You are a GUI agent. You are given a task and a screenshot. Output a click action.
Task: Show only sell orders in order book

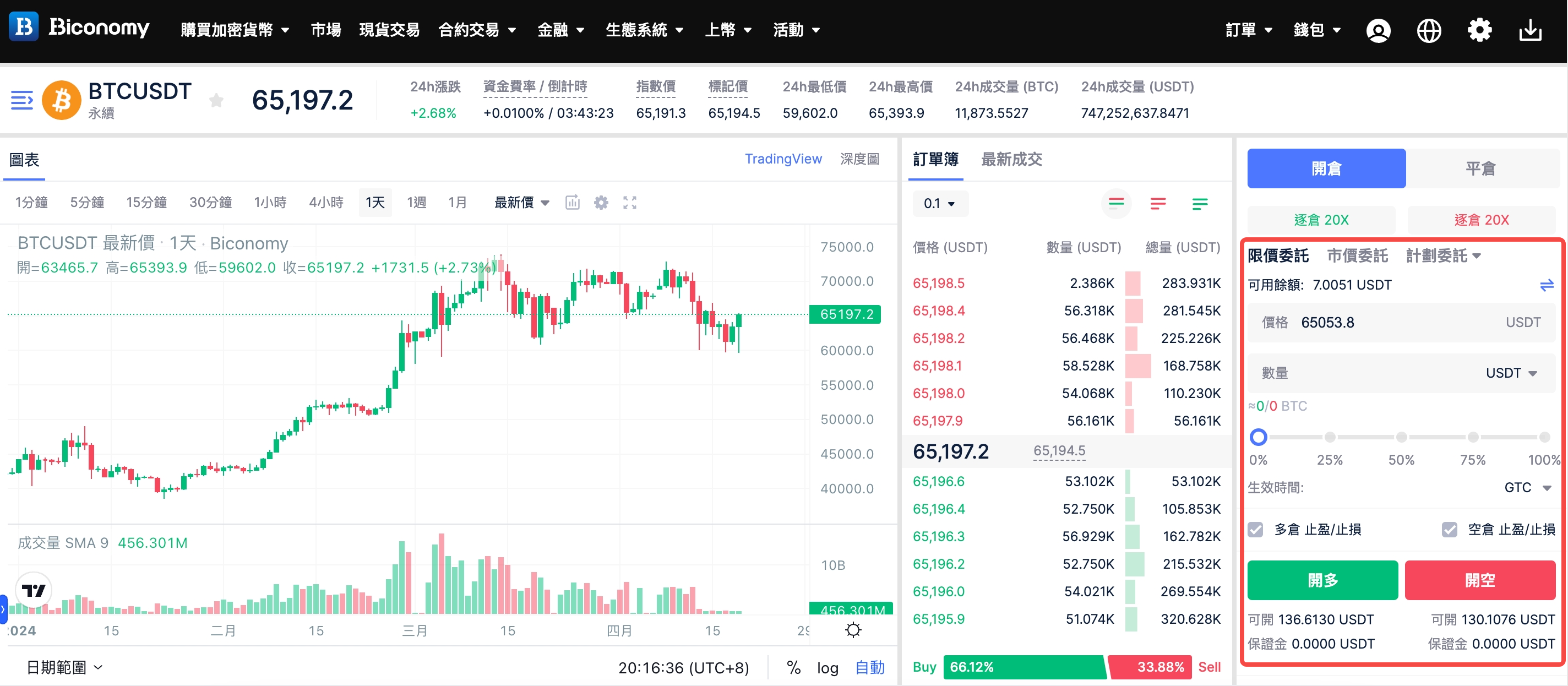tap(1158, 204)
